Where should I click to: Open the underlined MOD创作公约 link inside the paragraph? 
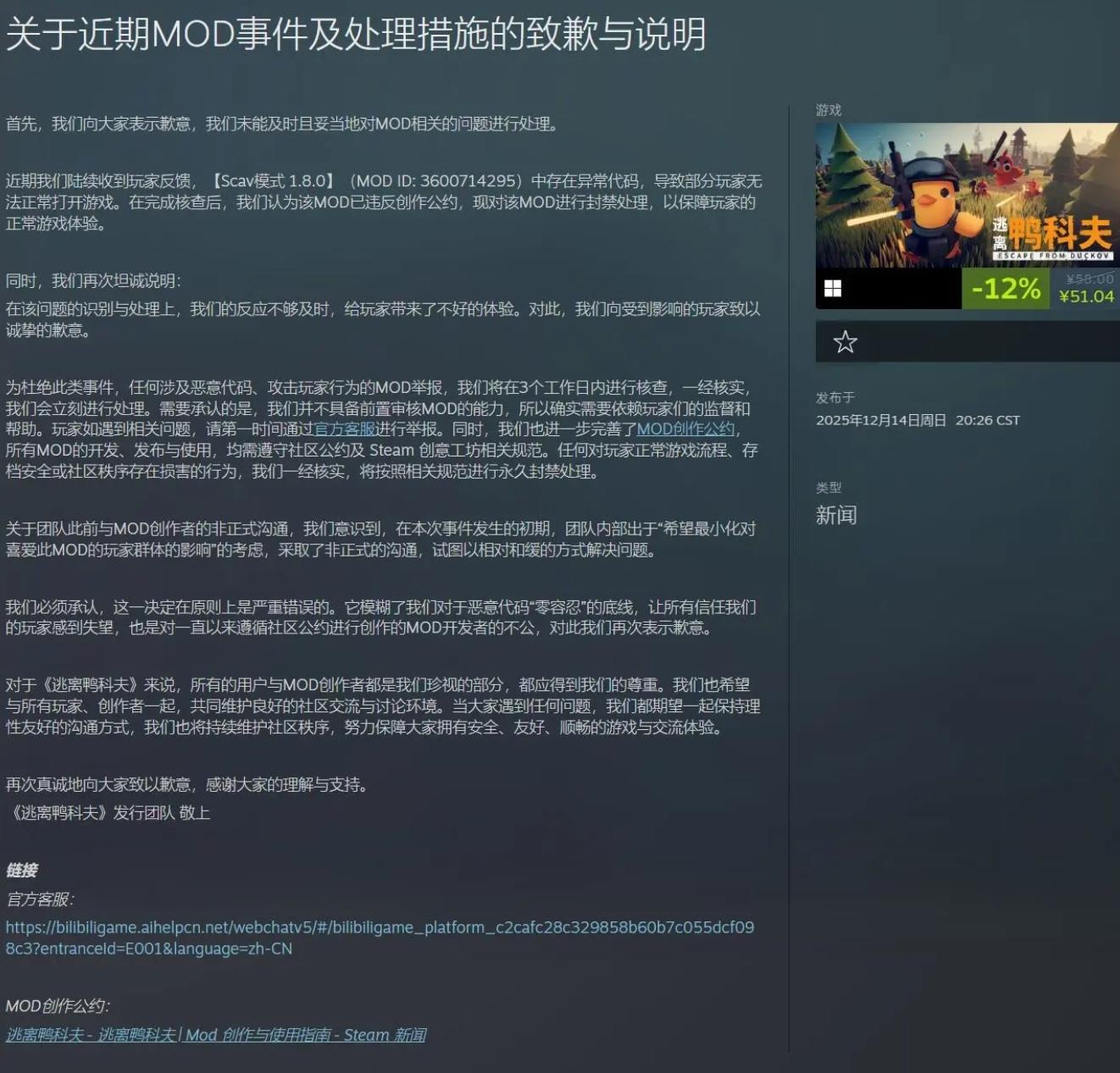(685, 429)
